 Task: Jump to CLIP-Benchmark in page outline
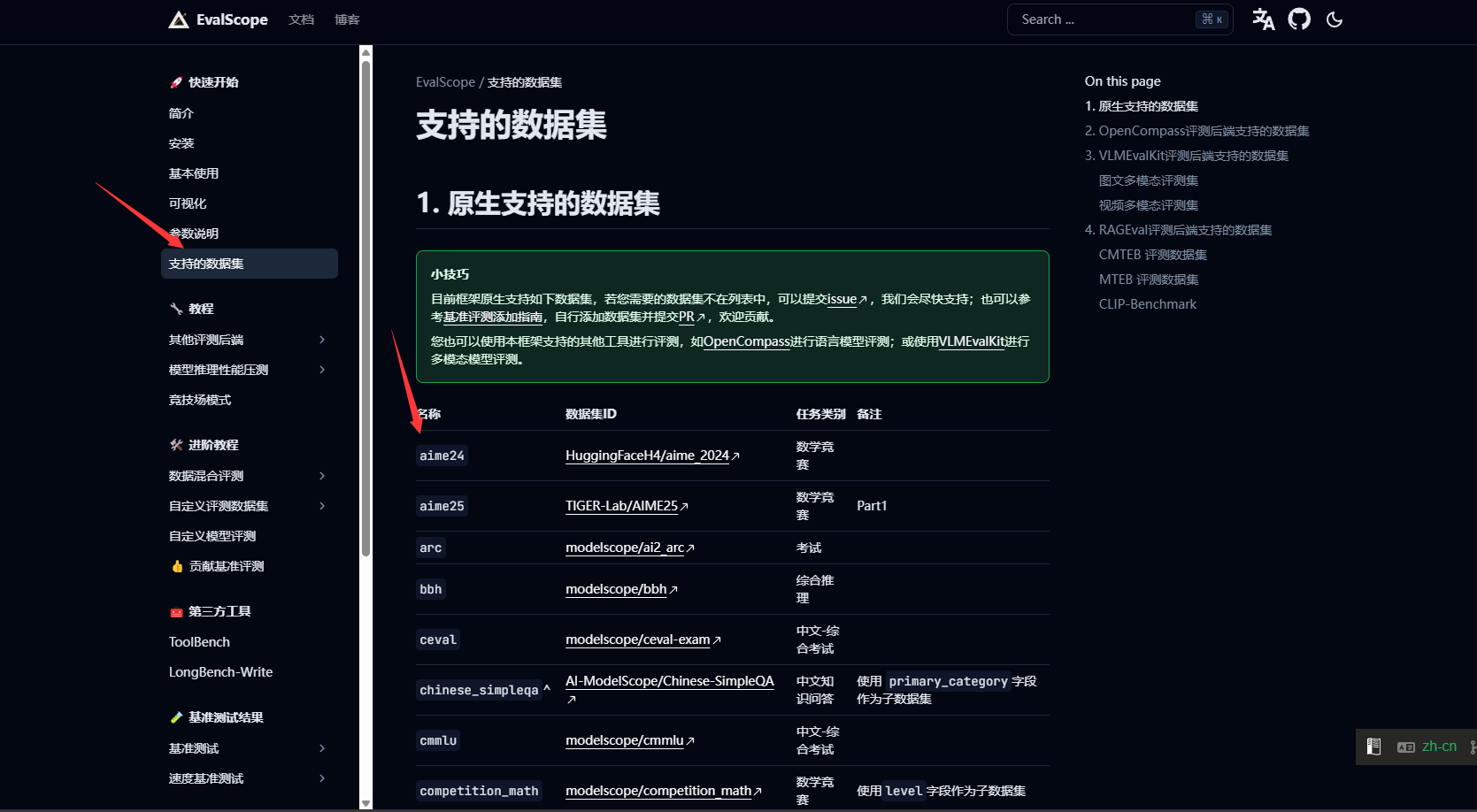1147,304
